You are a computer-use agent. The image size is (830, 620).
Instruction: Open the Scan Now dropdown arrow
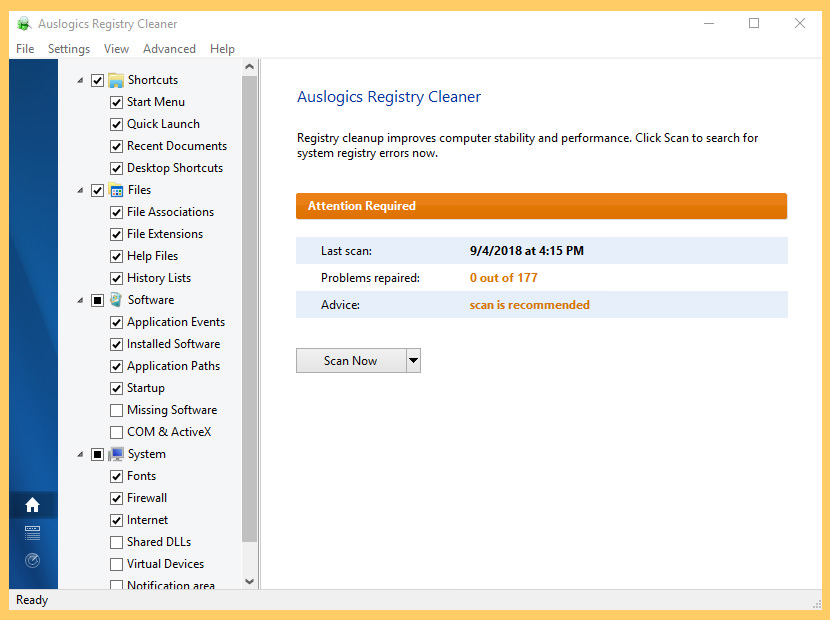tap(413, 361)
